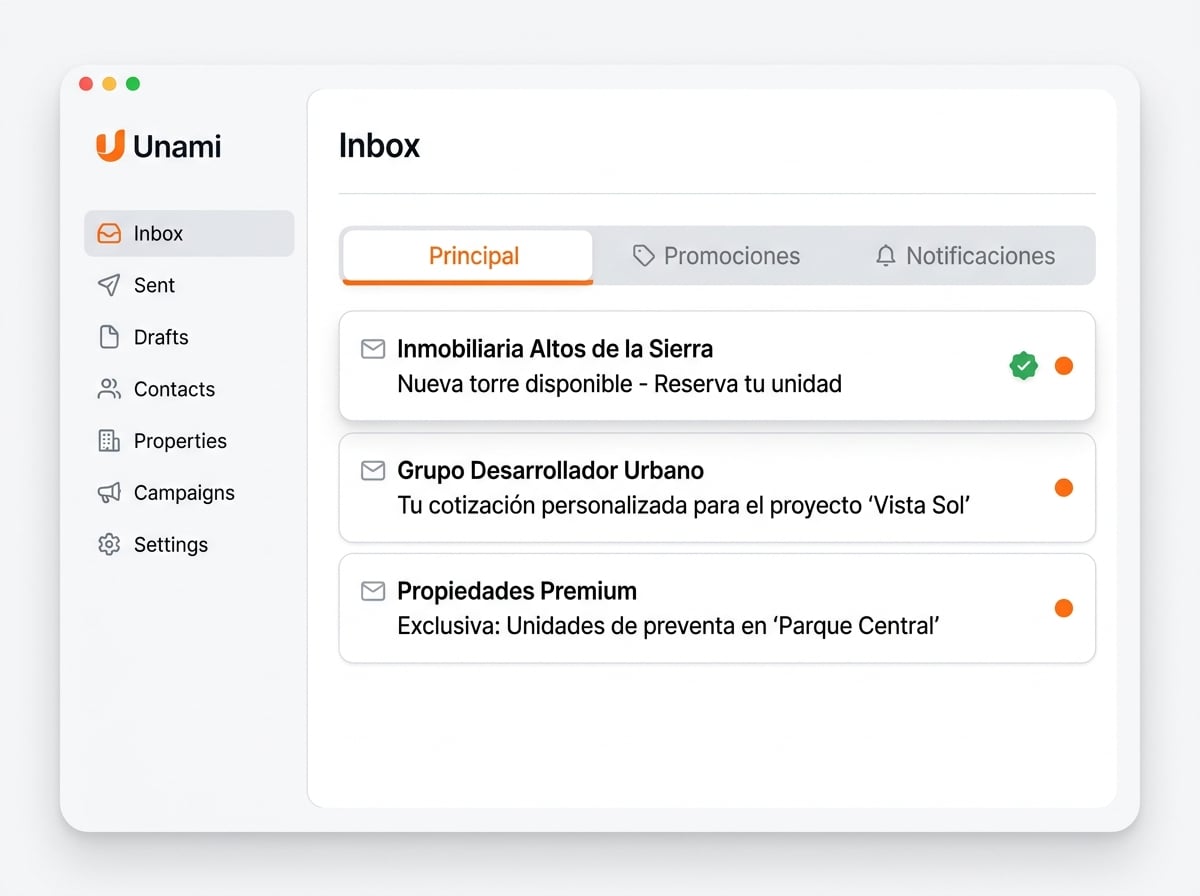
Task: Click the bell icon on Notificaciones tab
Action: (885, 256)
